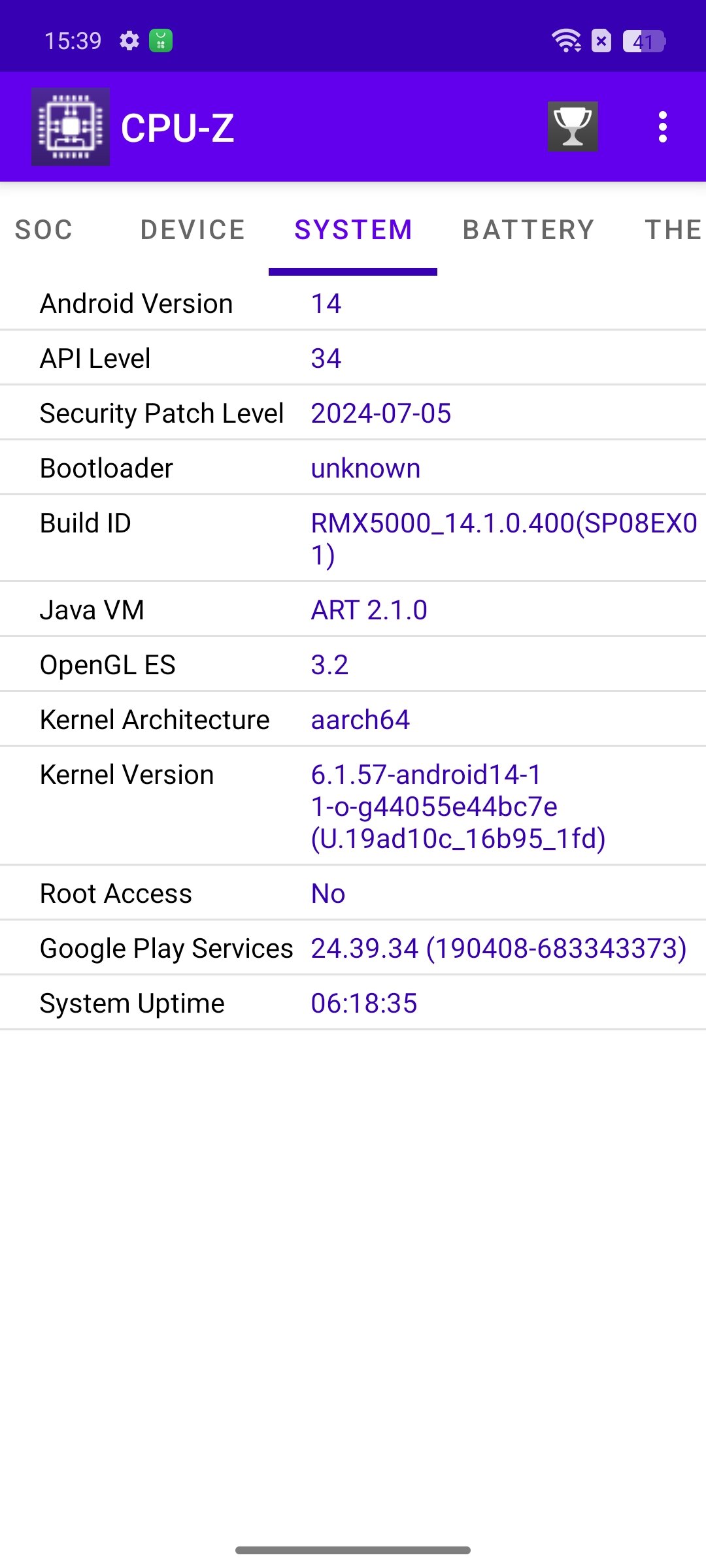This screenshot has width=706, height=1568.
Task: Tap the Wi-Fi status icon
Action: (566, 41)
